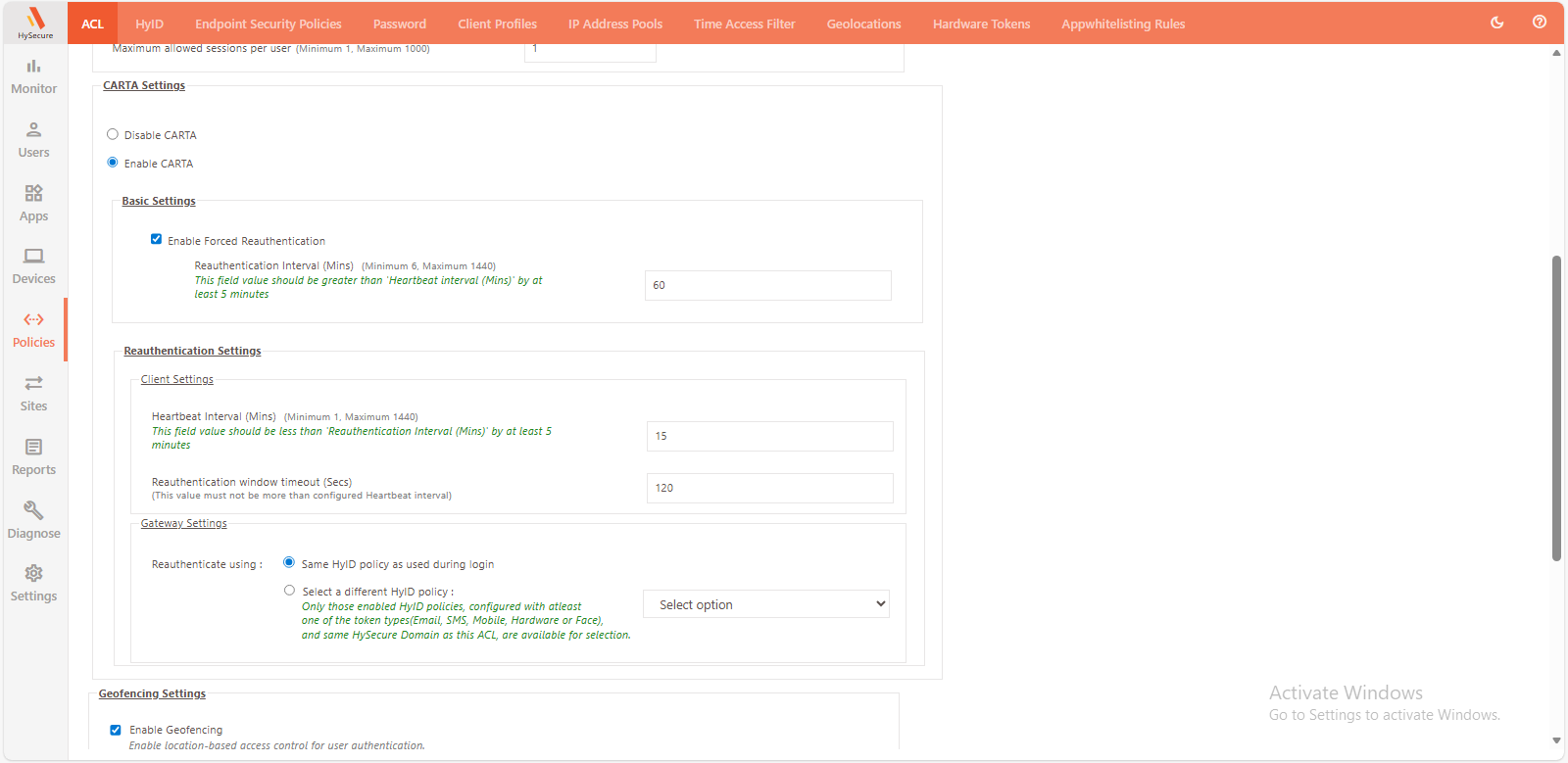Choose 'Select a different HyID policy' radio

tap(289, 591)
